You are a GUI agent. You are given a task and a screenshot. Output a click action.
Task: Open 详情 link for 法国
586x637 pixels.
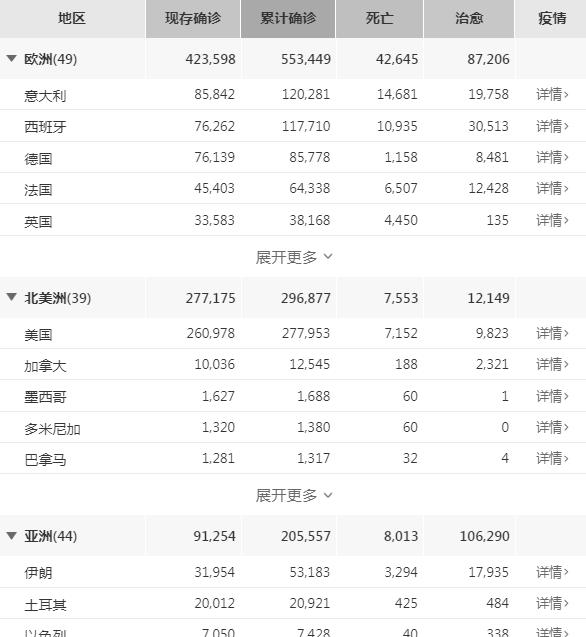tap(552, 188)
